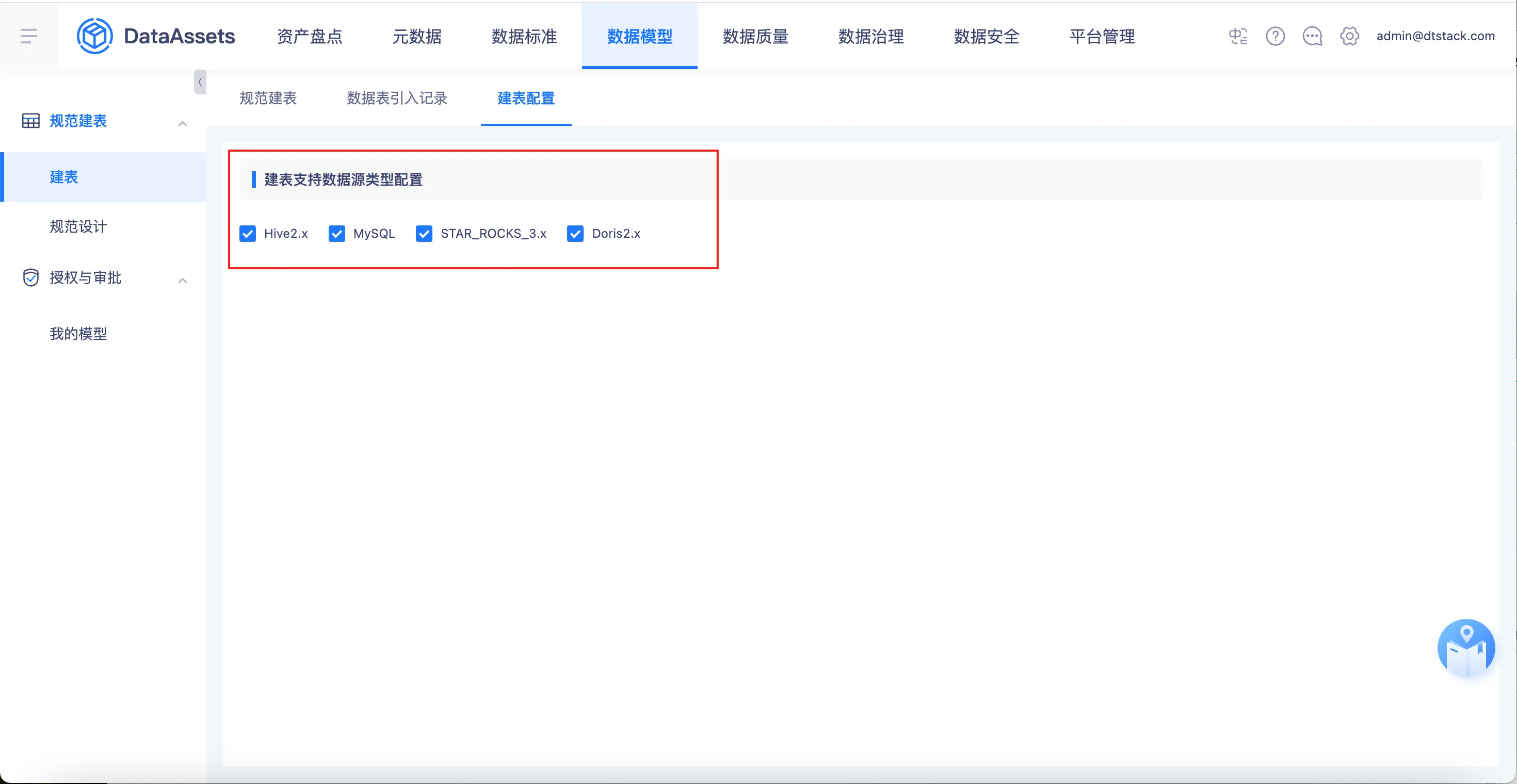Collapse the sidebar with the arrow handle
This screenshot has width=1517, height=784.
pos(200,83)
